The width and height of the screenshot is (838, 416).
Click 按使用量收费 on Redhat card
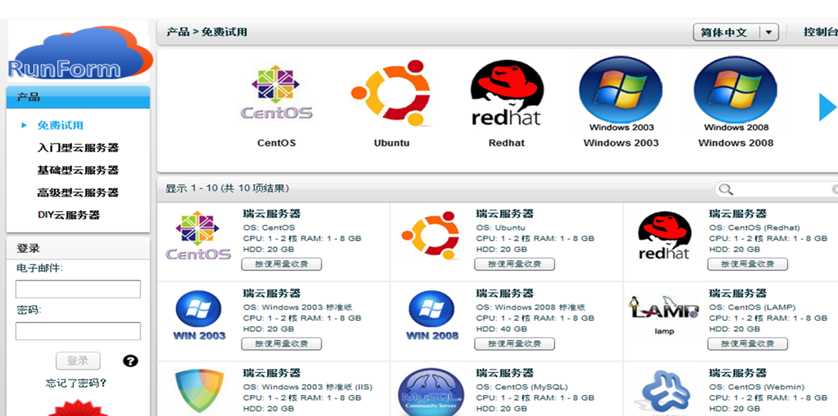[x=748, y=264]
